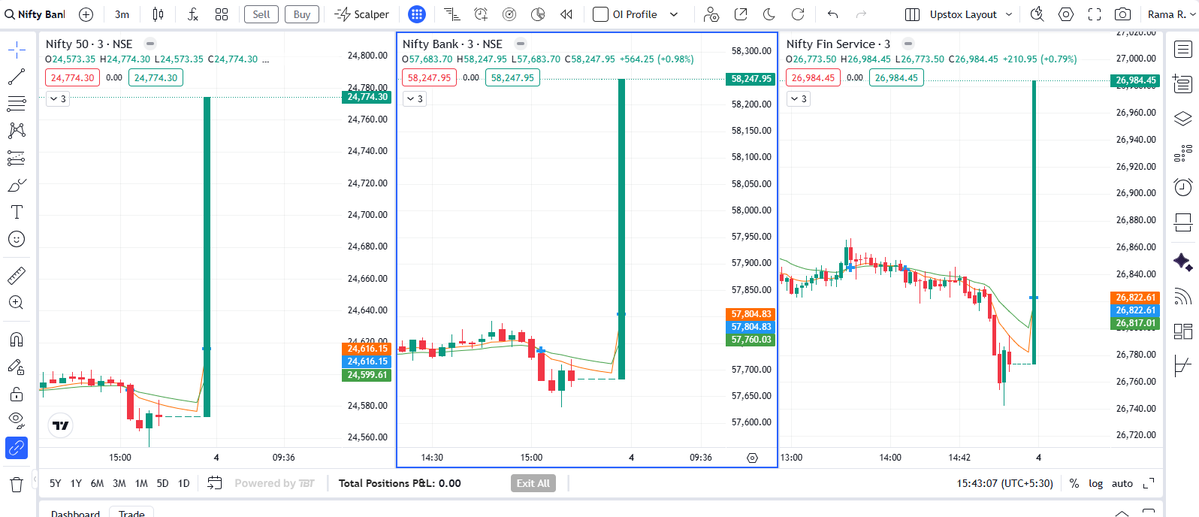Screen dimensions: 1199x517
Task: Enable the OI Profile checkbox
Action: (x=600, y=14)
